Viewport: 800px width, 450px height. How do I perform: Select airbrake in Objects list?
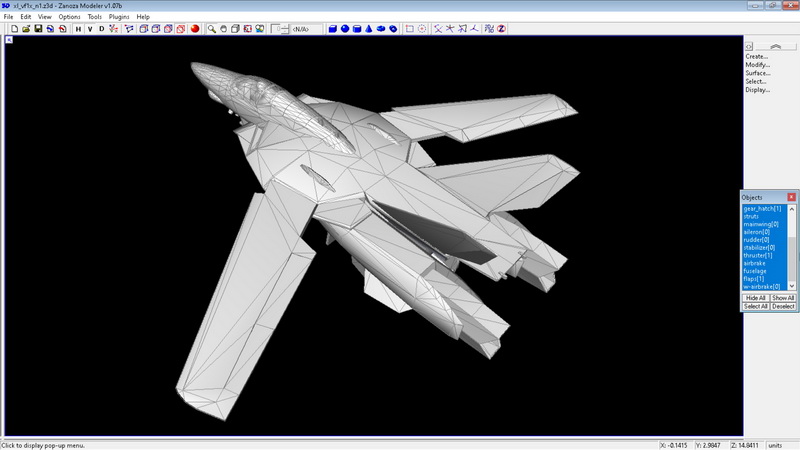(x=765, y=263)
